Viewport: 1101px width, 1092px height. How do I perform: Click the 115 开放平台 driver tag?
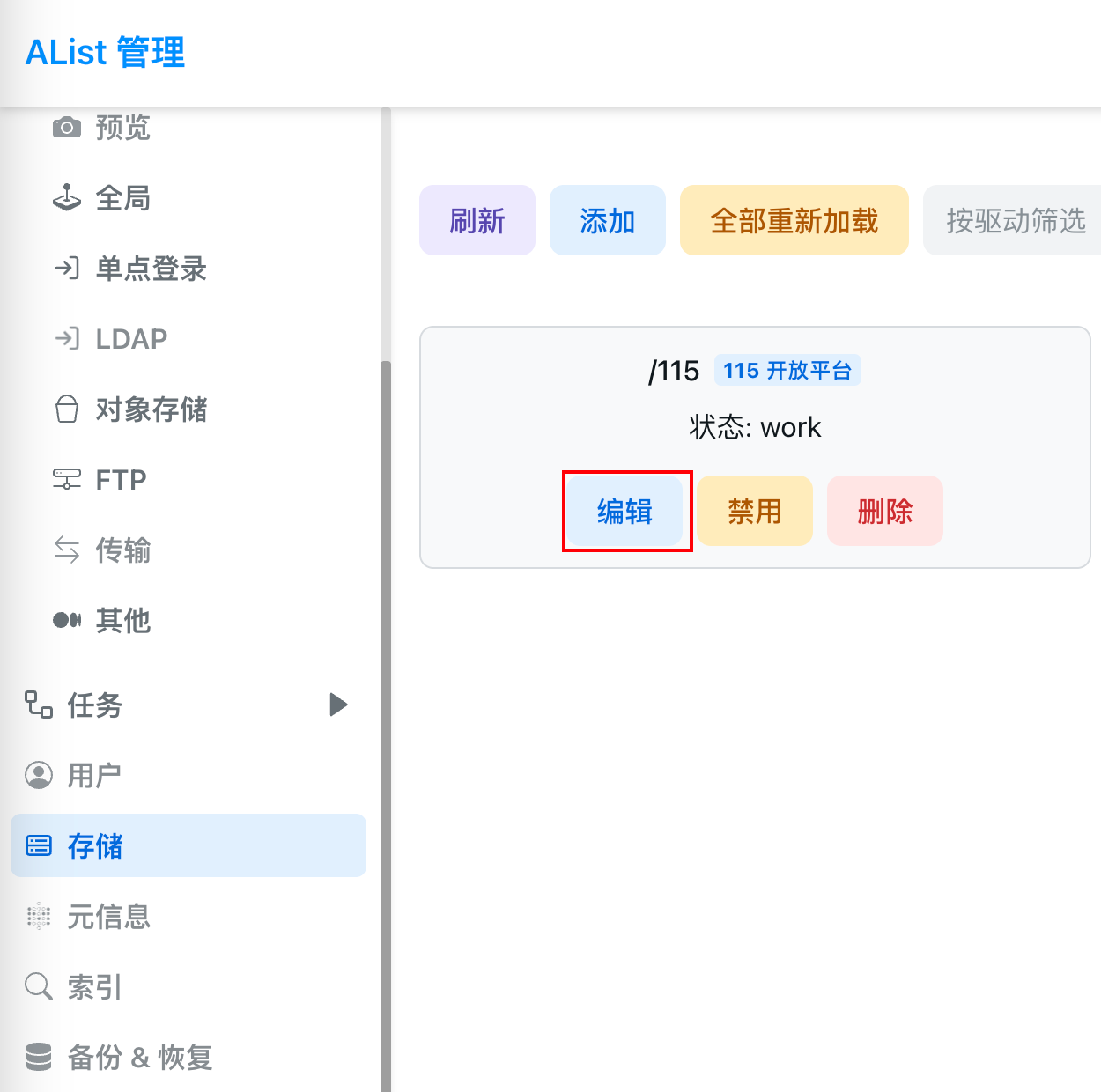coord(787,371)
